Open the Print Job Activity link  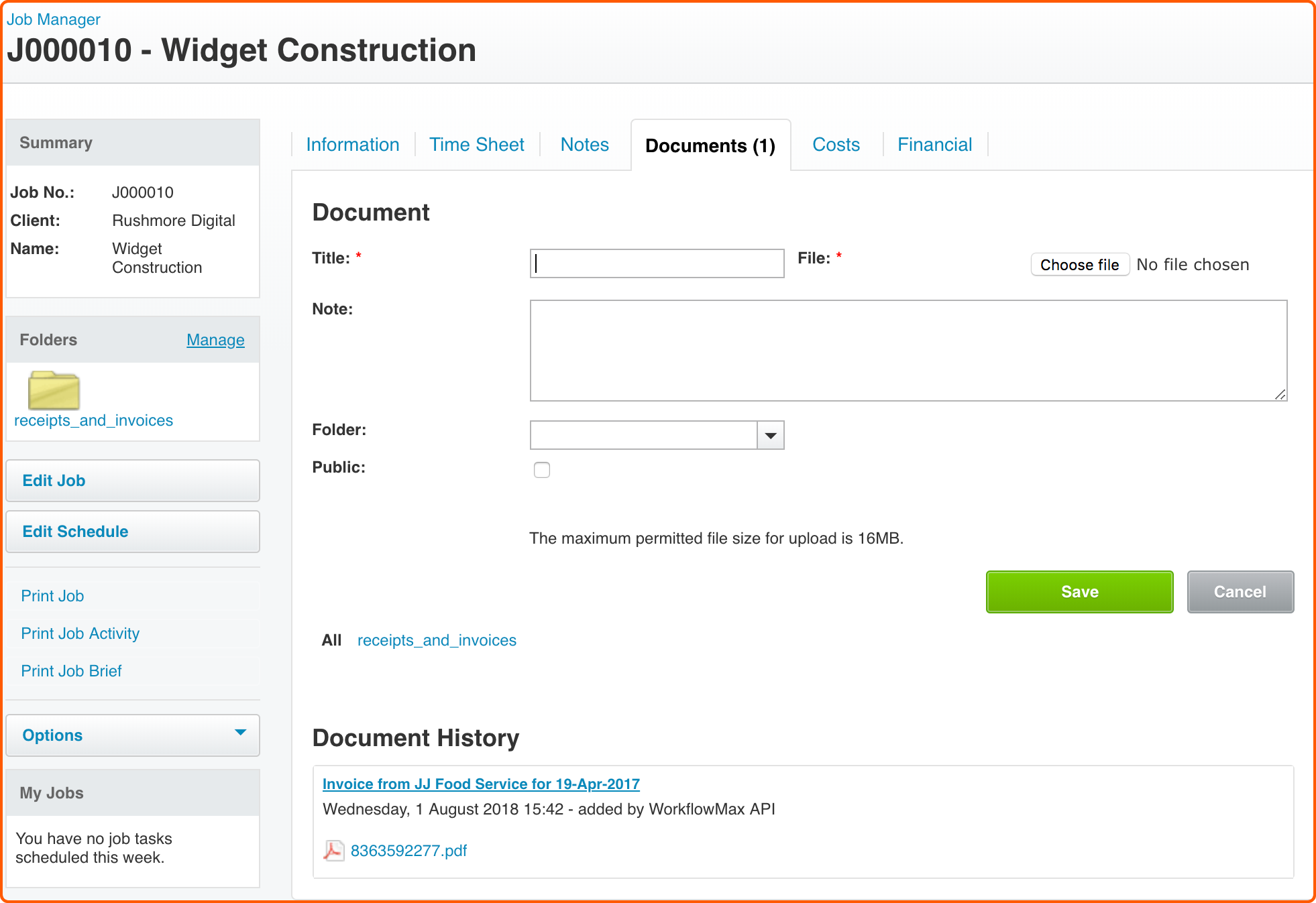point(80,634)
